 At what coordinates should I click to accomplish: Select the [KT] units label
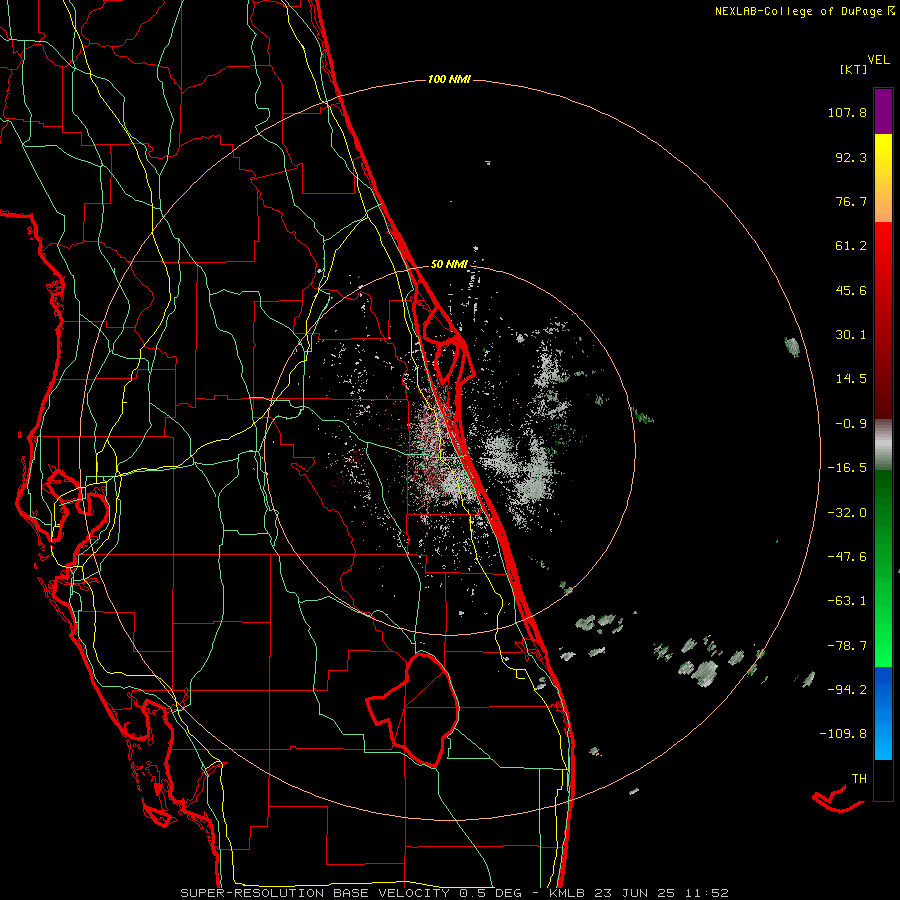[854, 69]
